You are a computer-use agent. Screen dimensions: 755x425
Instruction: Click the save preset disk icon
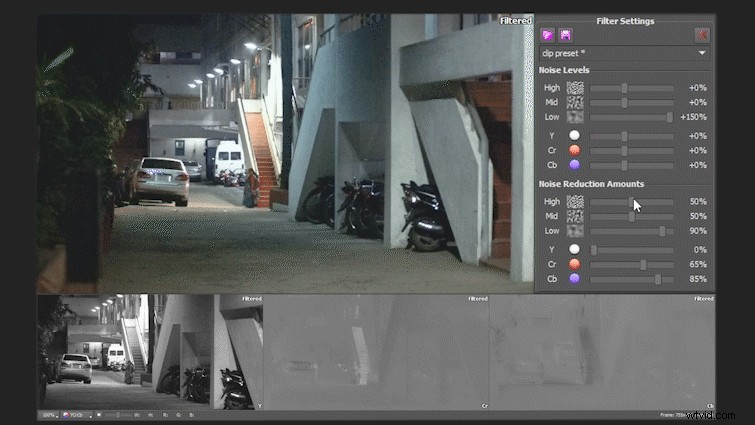tap(565, 35)
